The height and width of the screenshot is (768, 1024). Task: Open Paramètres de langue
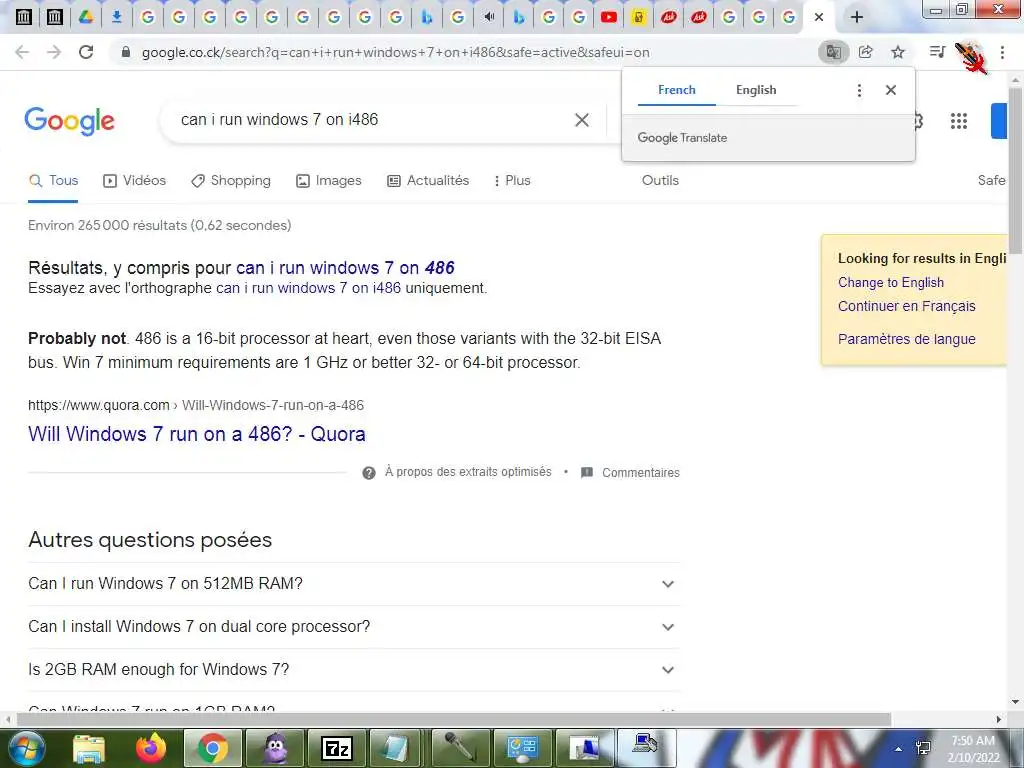pyautogui.click(x=906, y=339)
